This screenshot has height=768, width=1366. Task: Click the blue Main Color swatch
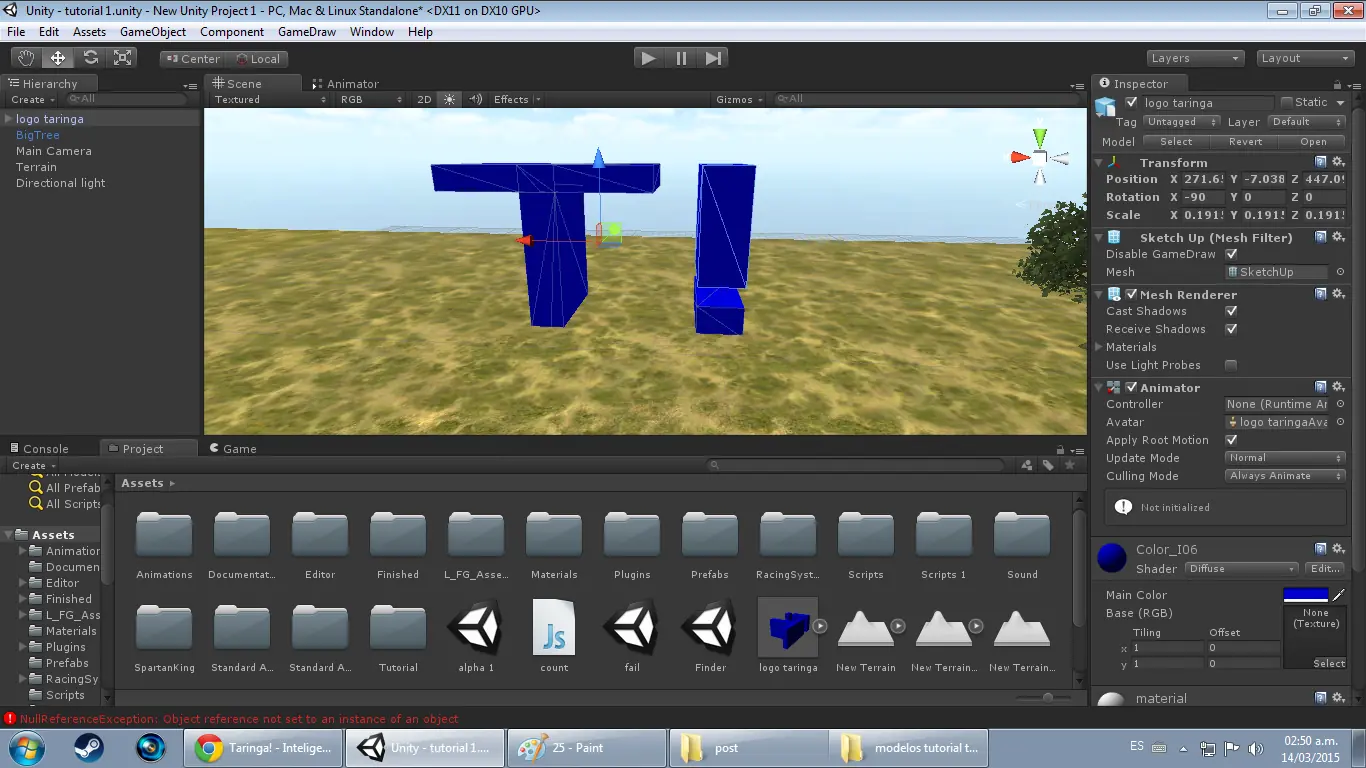pyautogui.click(x=1305, y=595)
